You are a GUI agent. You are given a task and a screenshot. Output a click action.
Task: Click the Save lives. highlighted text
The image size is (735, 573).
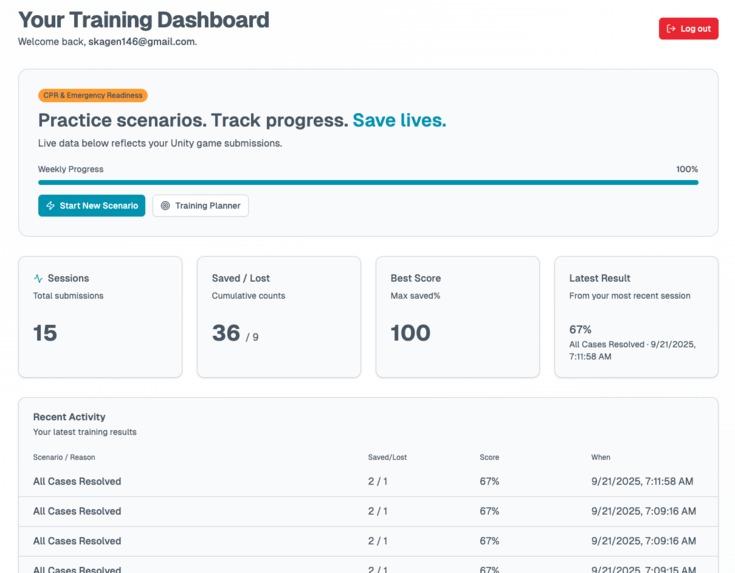(399, 120)
